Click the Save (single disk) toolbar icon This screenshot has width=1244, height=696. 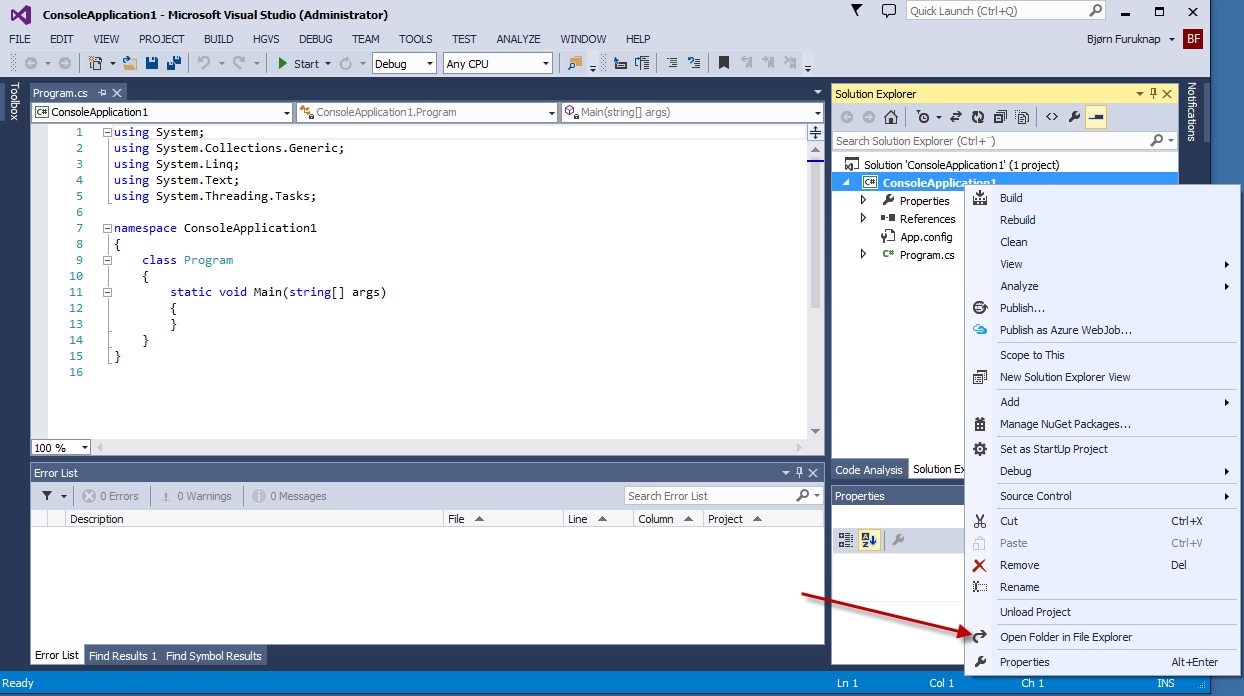pyautogui.click(x=152, y=63)
